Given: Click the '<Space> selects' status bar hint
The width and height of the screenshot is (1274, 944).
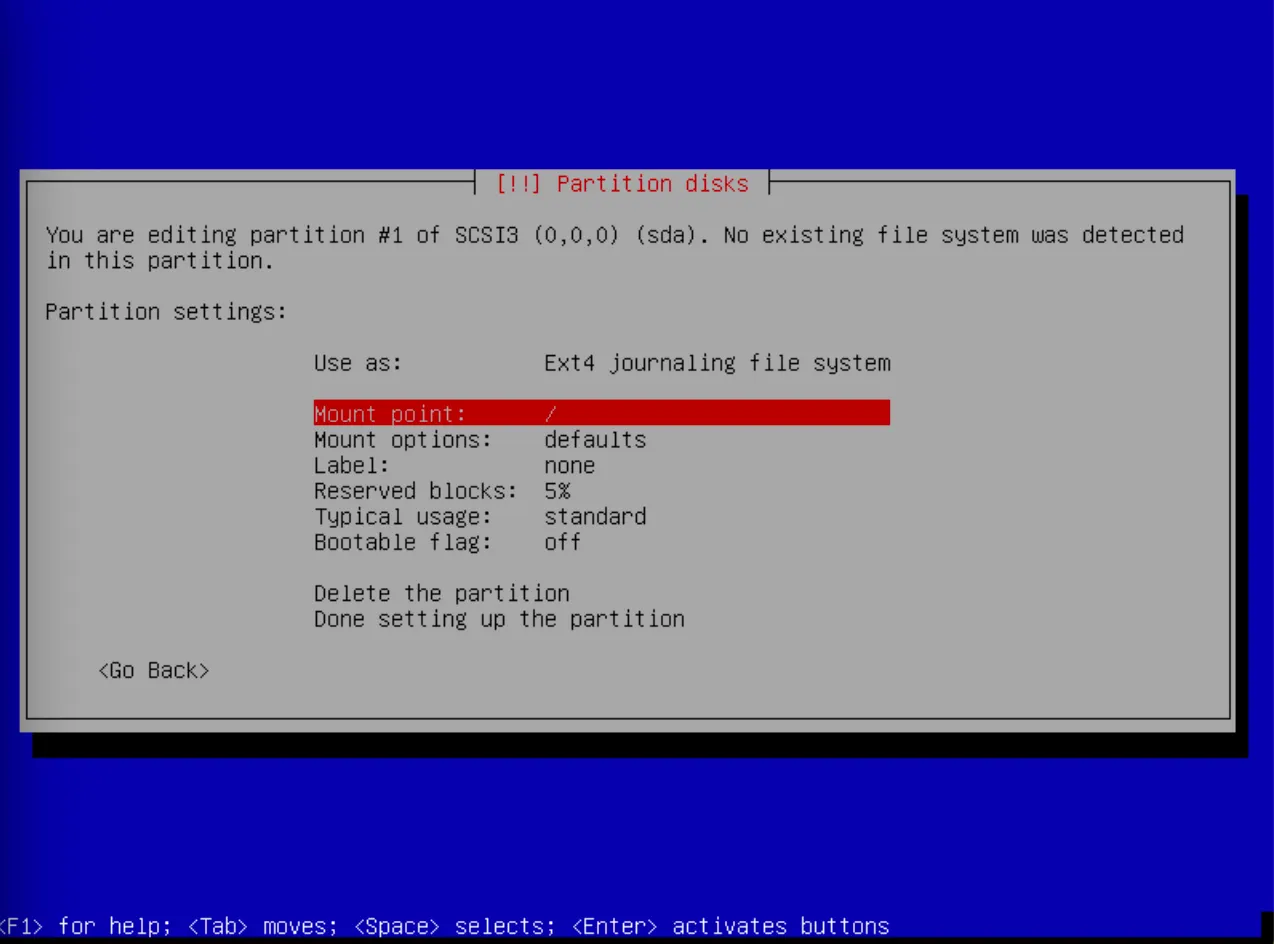Looking at the screenshot, I should point(454,926).
